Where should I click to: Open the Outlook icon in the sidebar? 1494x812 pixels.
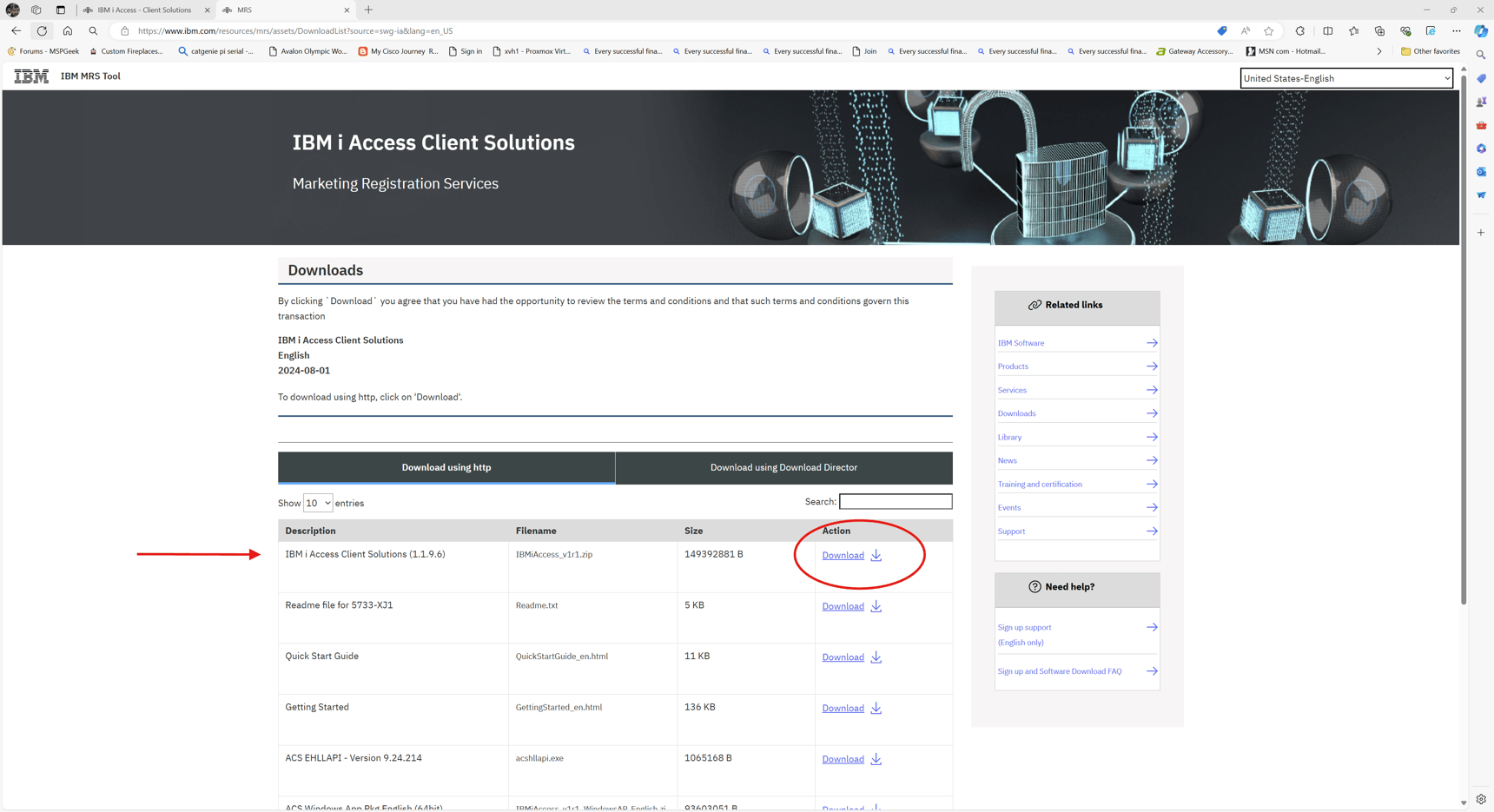[1481, 171]
